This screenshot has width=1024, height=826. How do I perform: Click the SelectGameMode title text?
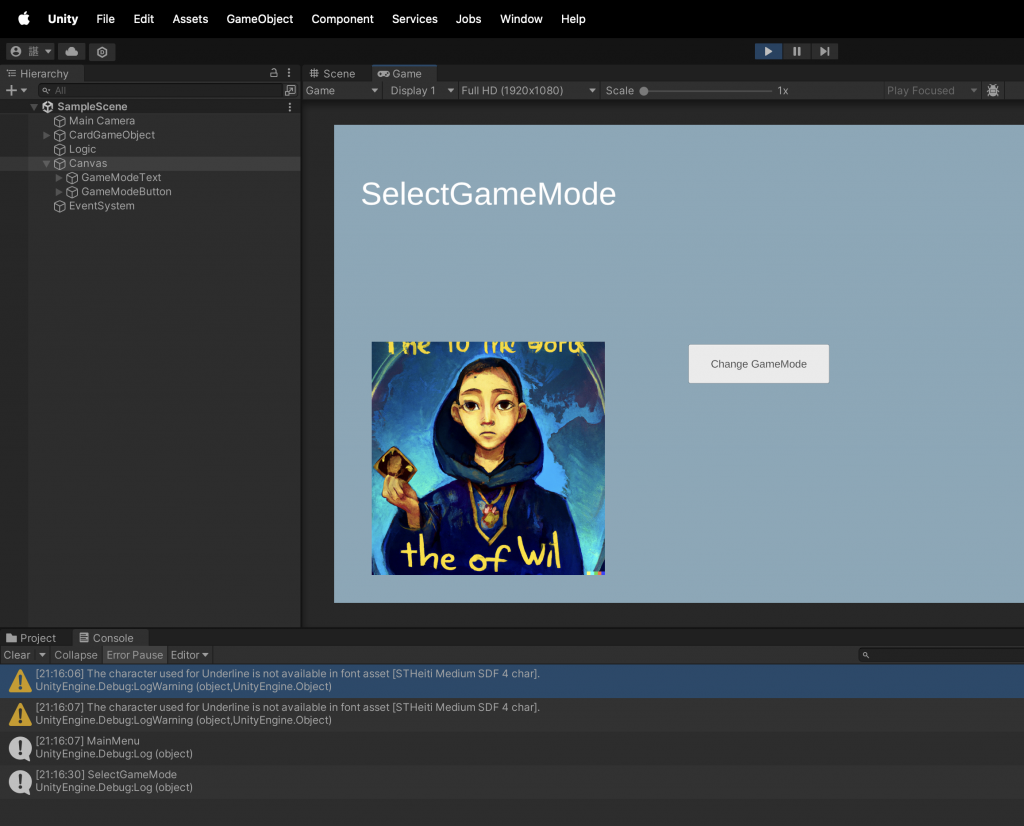click(488, 194)
